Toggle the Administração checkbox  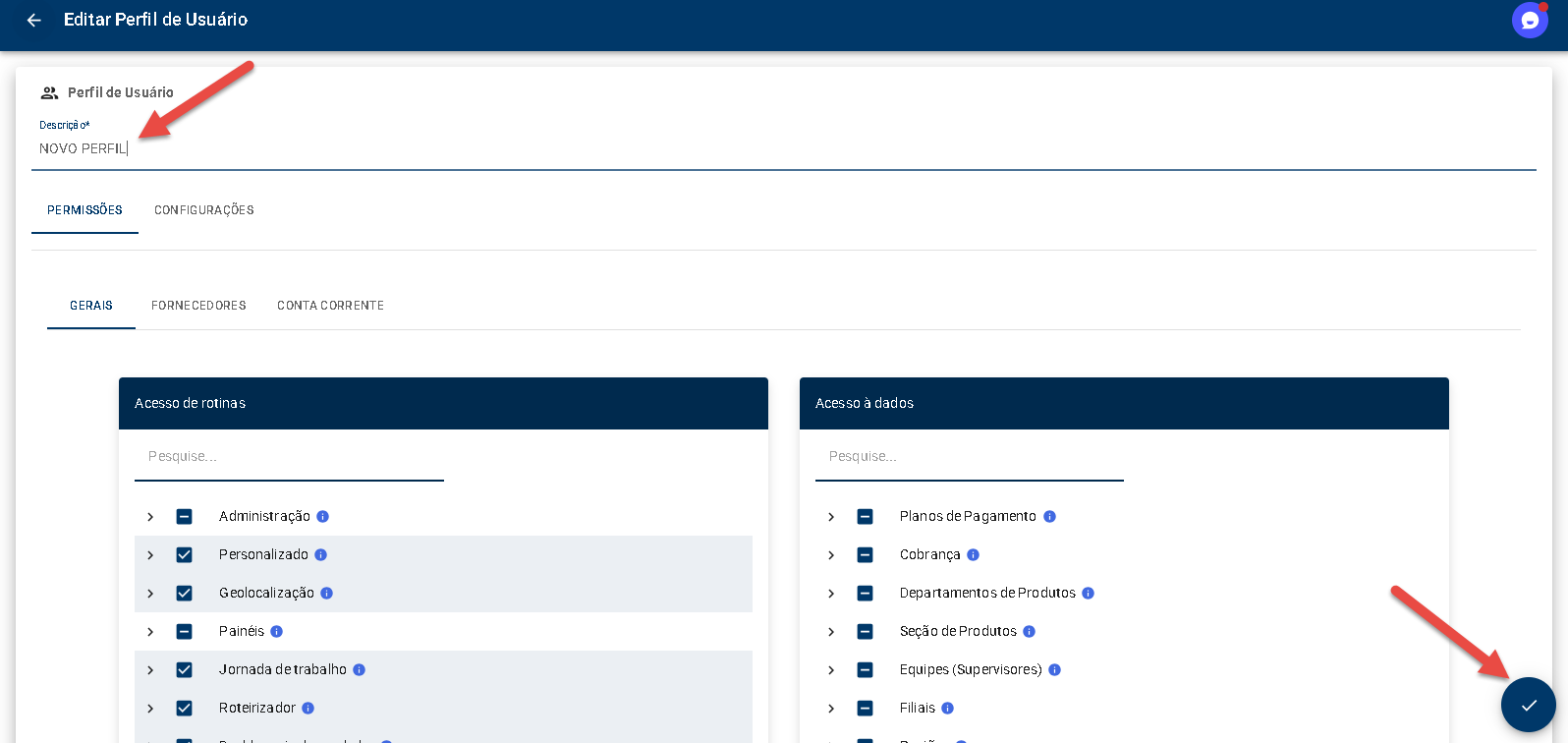point(184,516)
